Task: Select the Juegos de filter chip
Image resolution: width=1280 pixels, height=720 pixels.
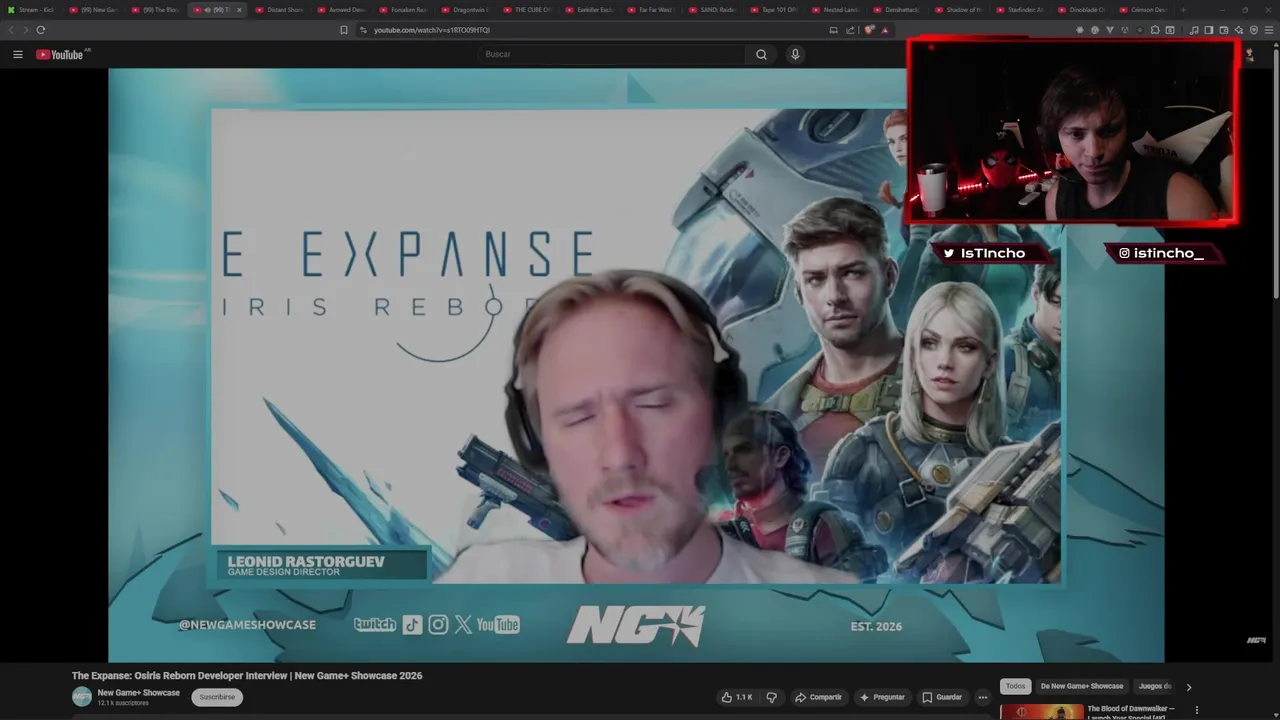Action: coord(1155,686)
